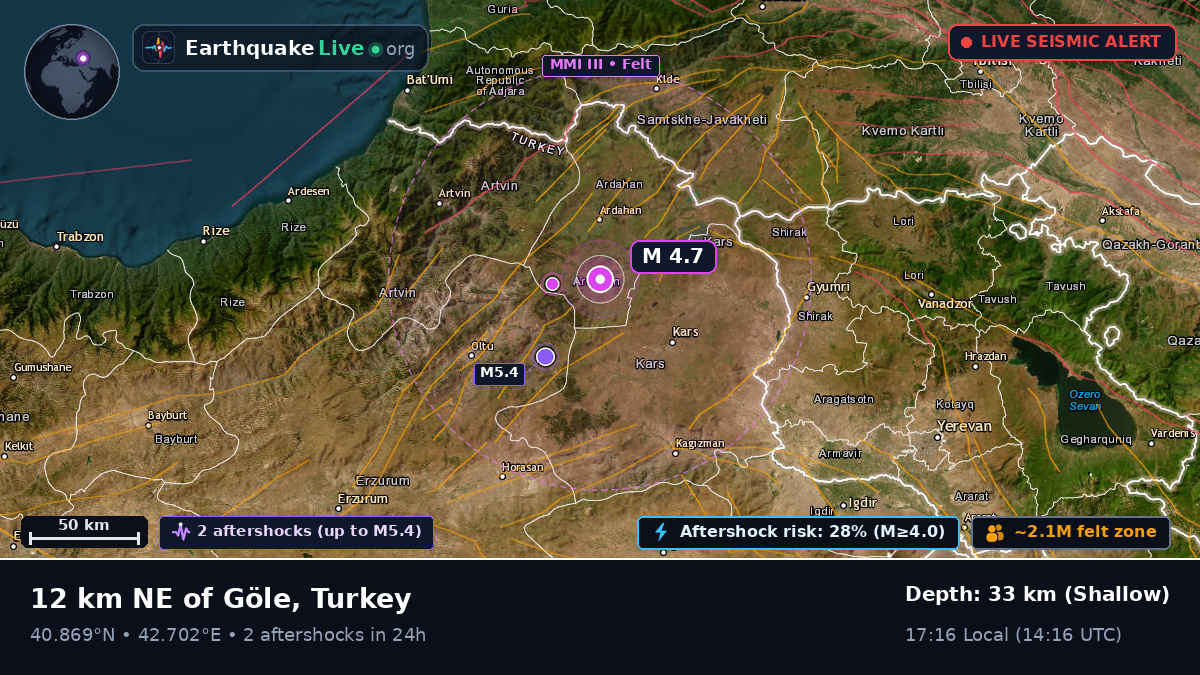Click the Ardesen town label
This screenshot has width=1200, height=675.
point(308,191)
